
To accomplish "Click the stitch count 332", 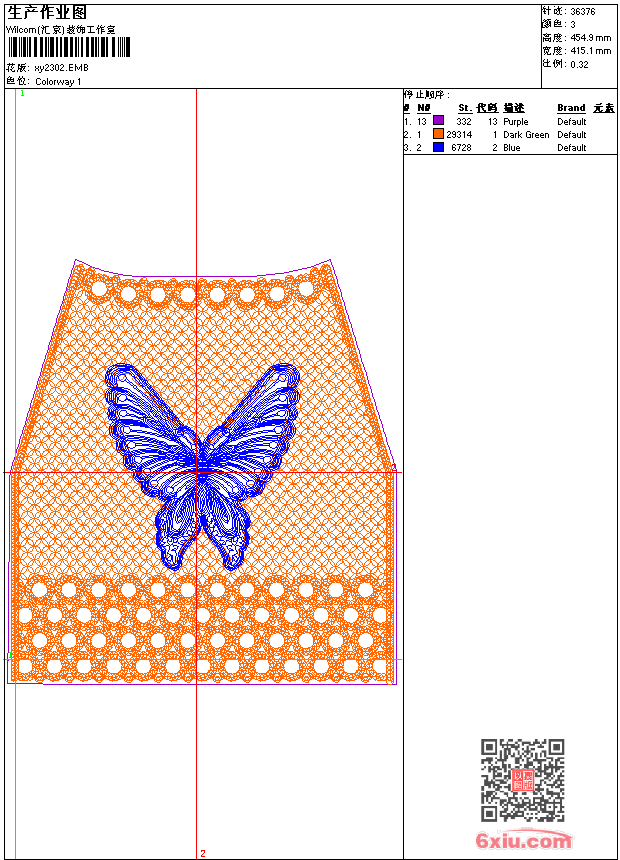I will tap(464, 122).
